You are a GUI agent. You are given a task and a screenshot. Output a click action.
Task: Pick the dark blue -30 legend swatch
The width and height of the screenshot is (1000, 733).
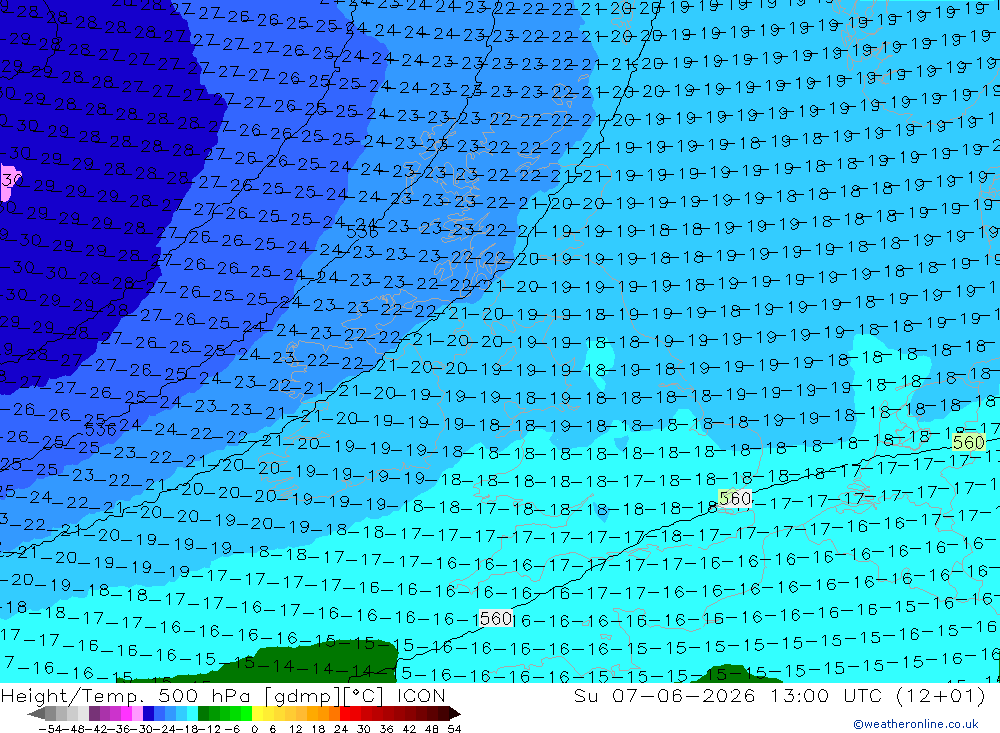(x=148, y=713)
